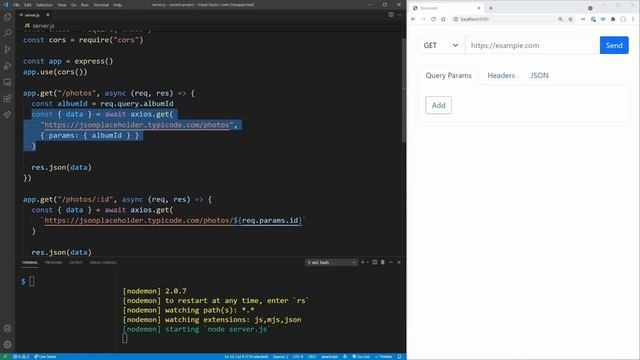640x360 pixels.
Task: Switch to the Headers tab
Action: (x=501, y=76)
